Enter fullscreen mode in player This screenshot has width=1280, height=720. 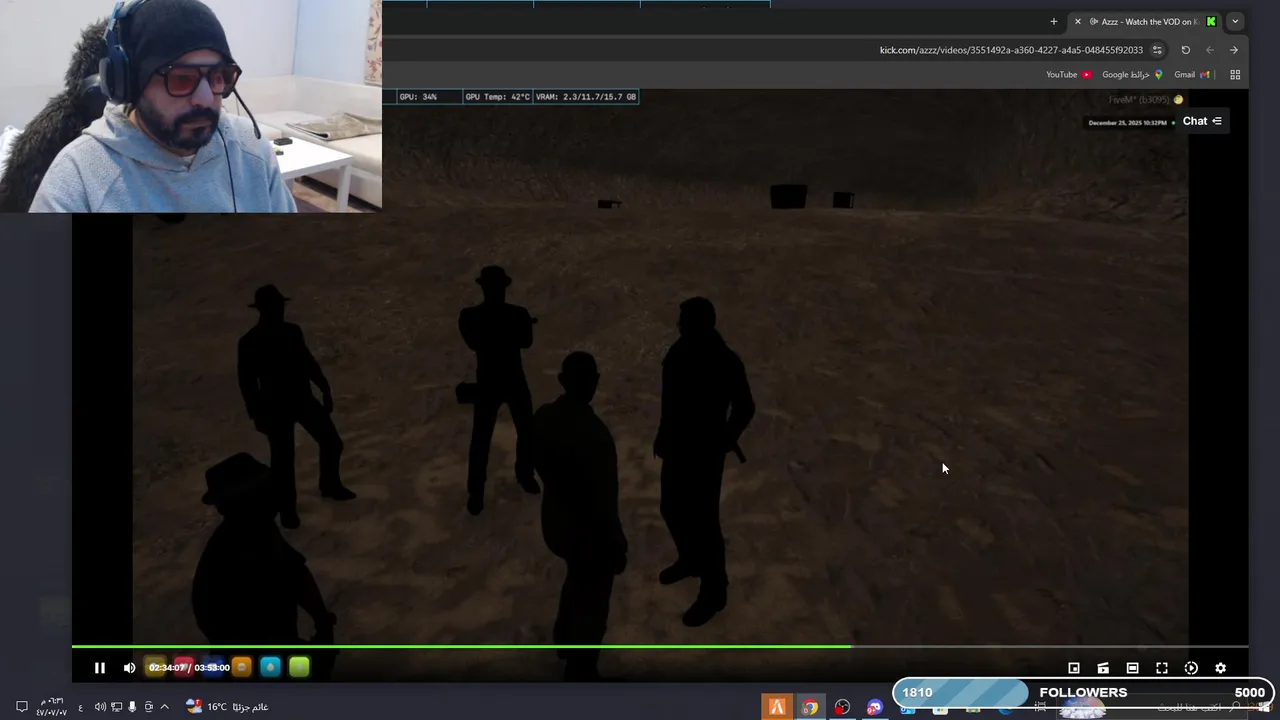click(x=1162, y=668)
